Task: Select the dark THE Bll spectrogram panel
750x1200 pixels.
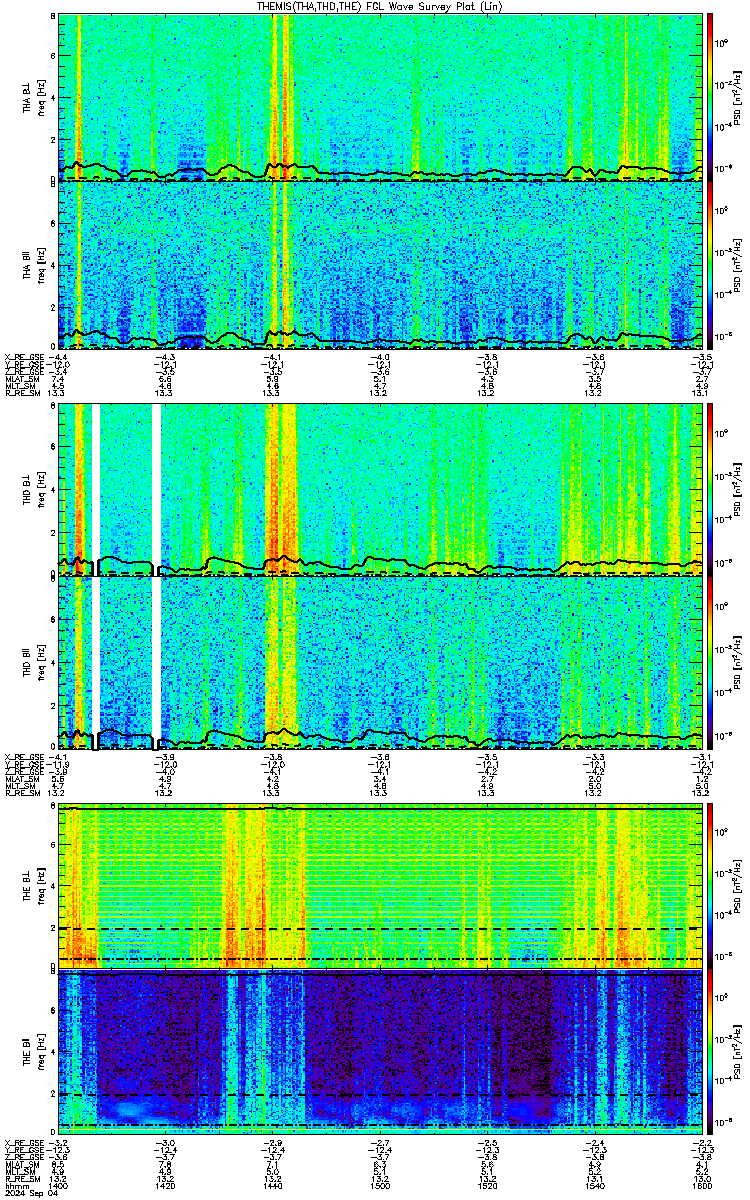Action: [x=381, y=1054]
